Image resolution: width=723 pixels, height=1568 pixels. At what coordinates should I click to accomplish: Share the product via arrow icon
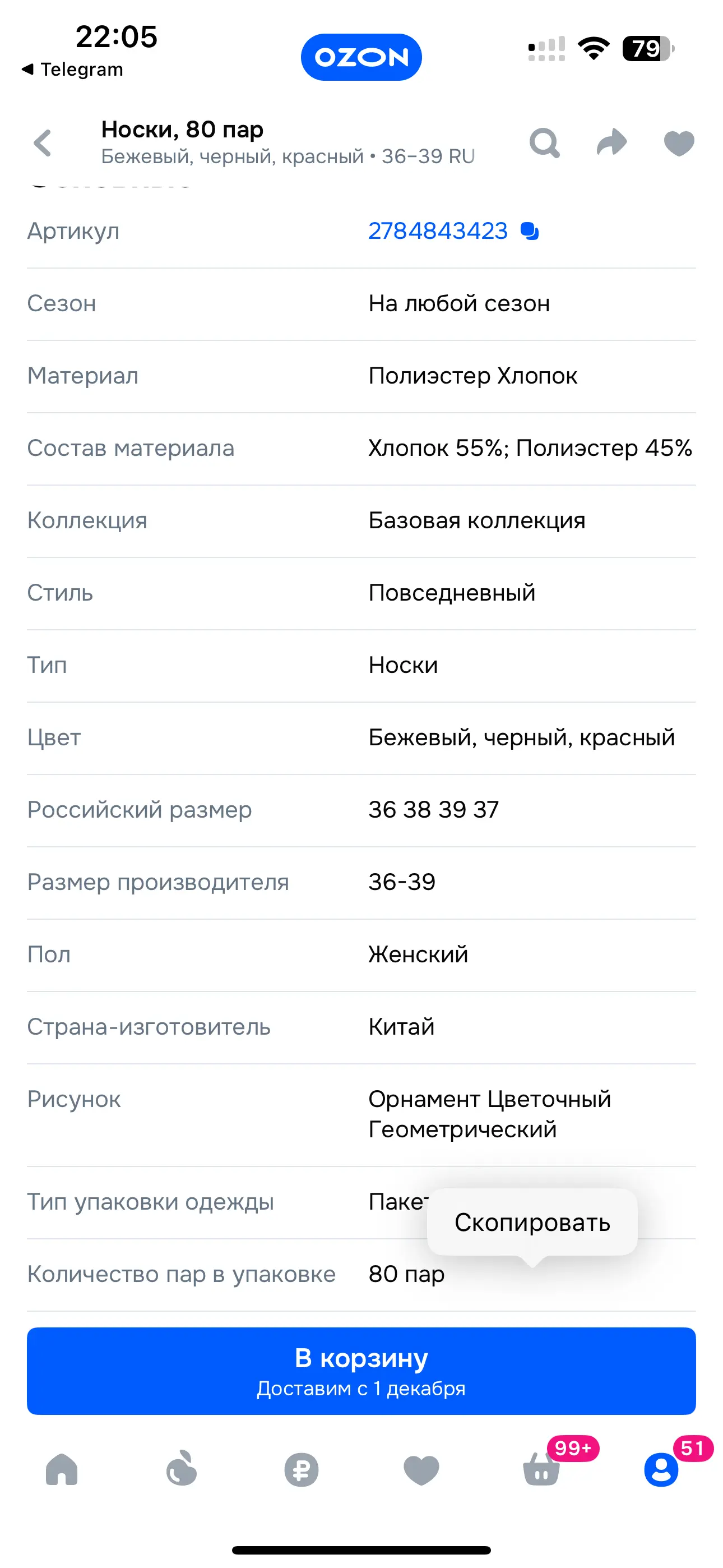611,142
